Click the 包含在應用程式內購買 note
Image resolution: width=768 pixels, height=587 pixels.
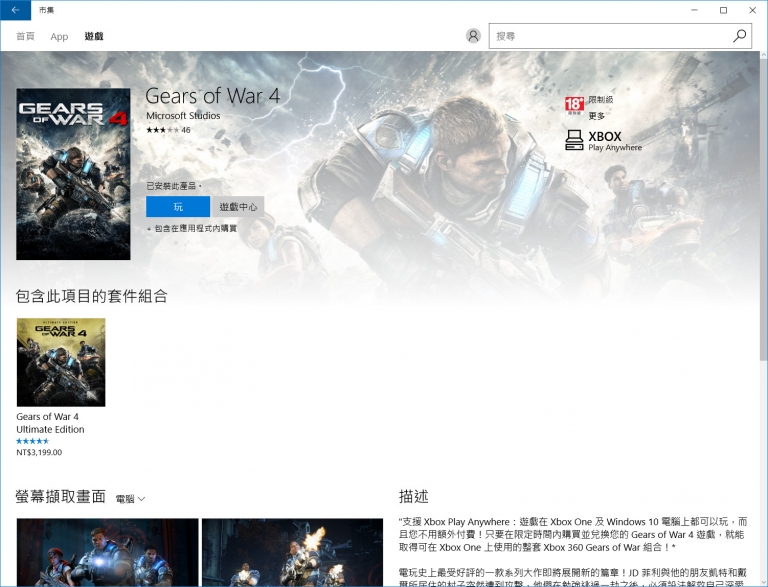(x=192, y=228)
